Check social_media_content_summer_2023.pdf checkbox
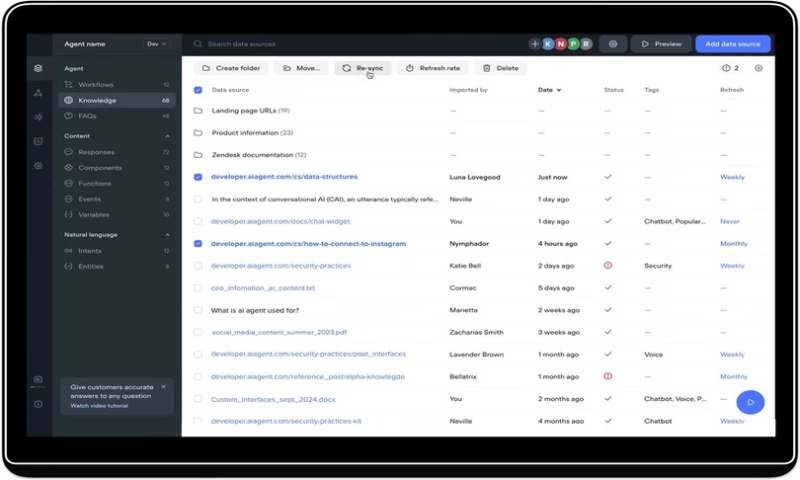800x480 pixels. (x=198, y=333)
